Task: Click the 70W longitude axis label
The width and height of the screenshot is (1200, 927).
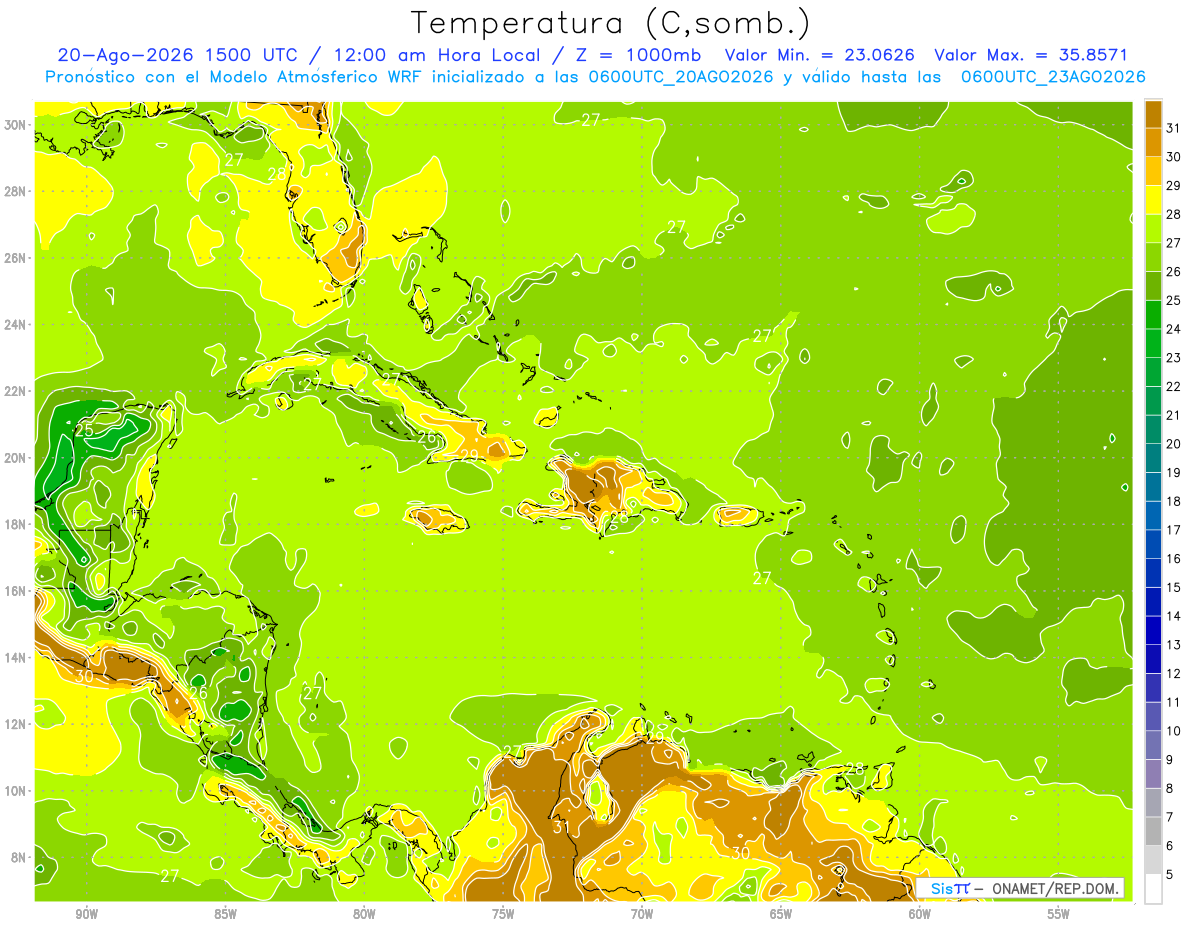Action: (642, 914)
